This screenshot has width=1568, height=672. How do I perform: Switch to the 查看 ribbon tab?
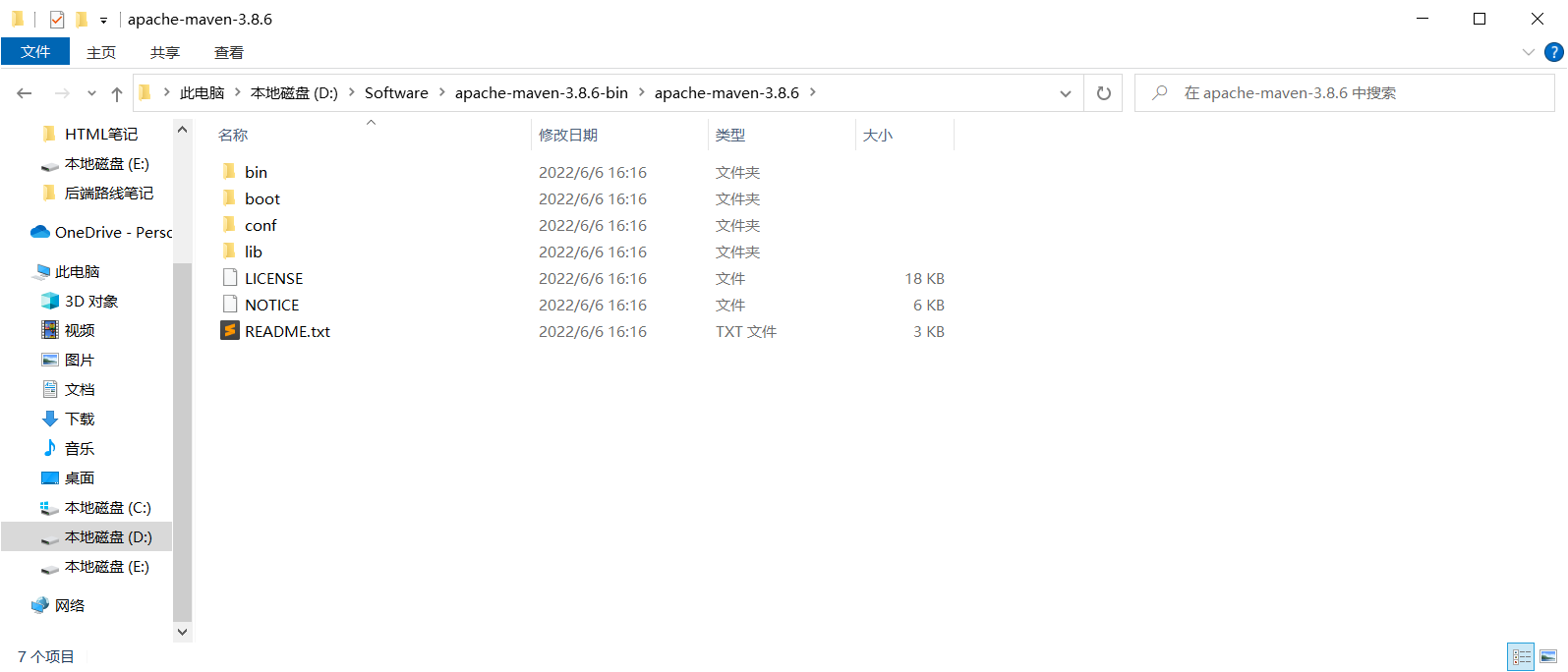click(228, 52)
